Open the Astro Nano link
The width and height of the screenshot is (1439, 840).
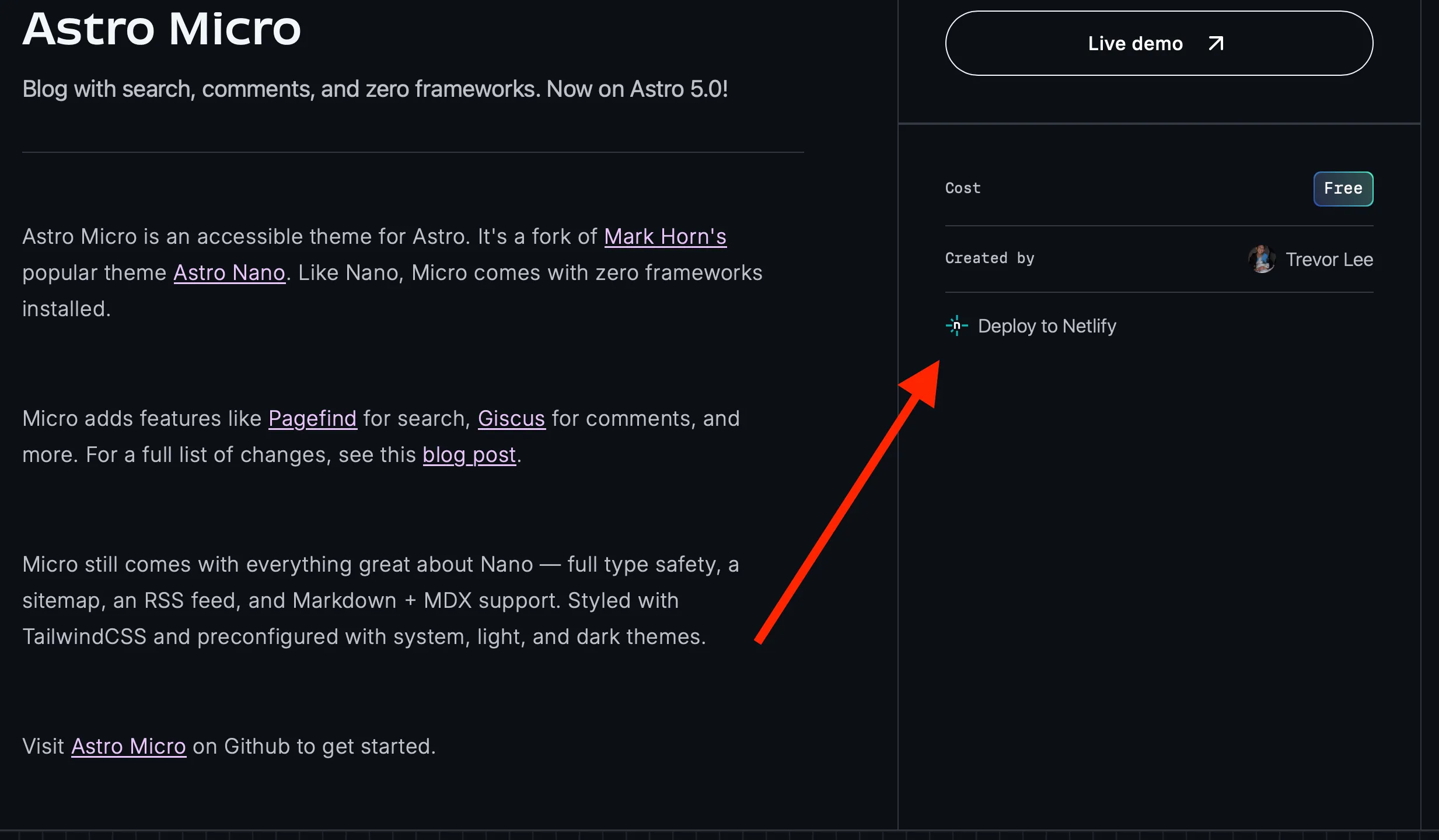[x=229, y=272]
